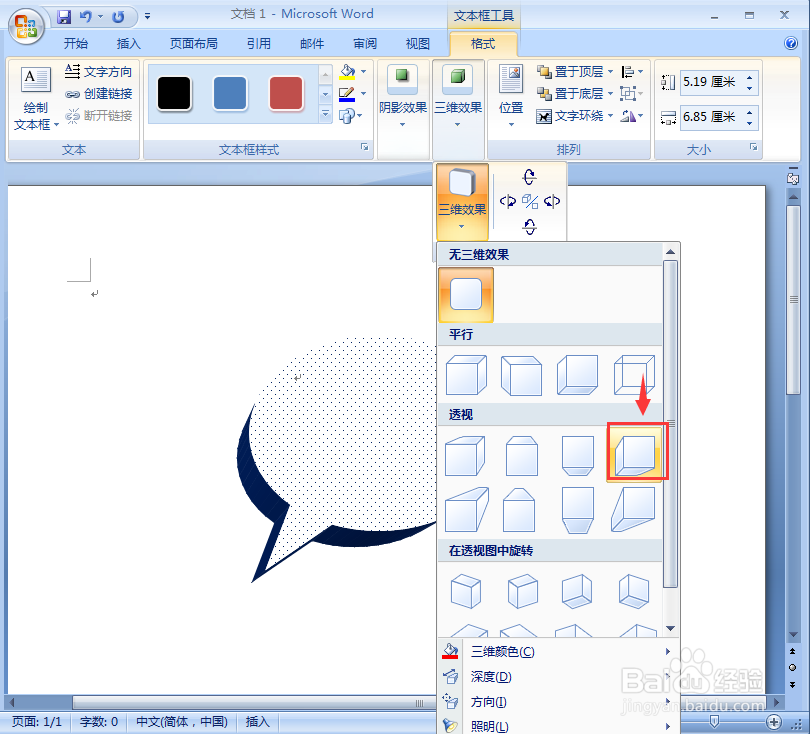
Task: Open the 照明(L) submenu
Action: [558, 726]
